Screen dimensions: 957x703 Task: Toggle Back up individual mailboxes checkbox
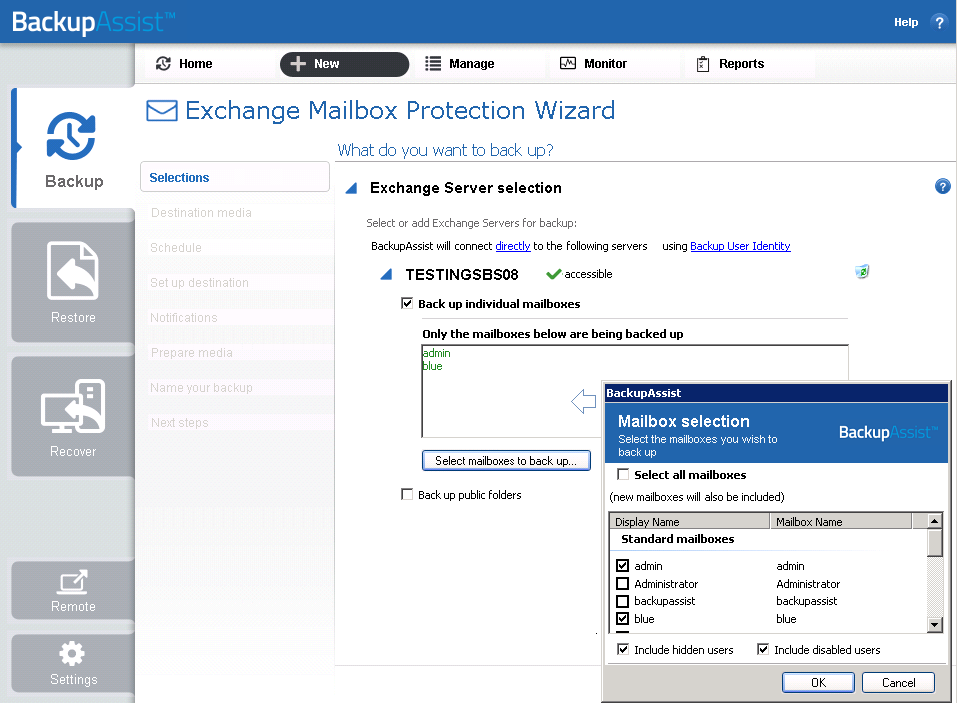[407, 303]
